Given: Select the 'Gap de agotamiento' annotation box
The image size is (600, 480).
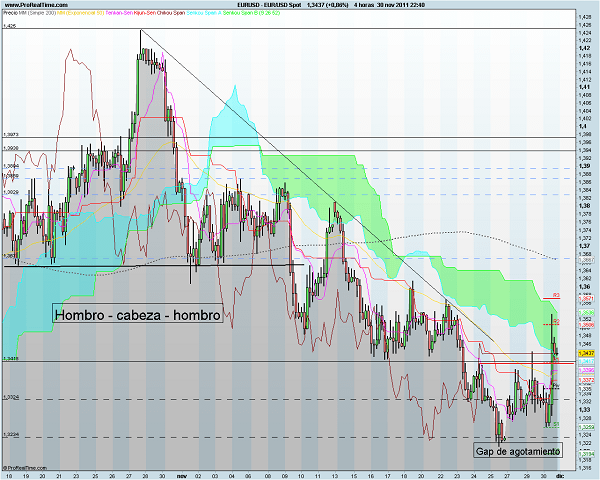Looking at the screenshot, I should tap(518, 451).
